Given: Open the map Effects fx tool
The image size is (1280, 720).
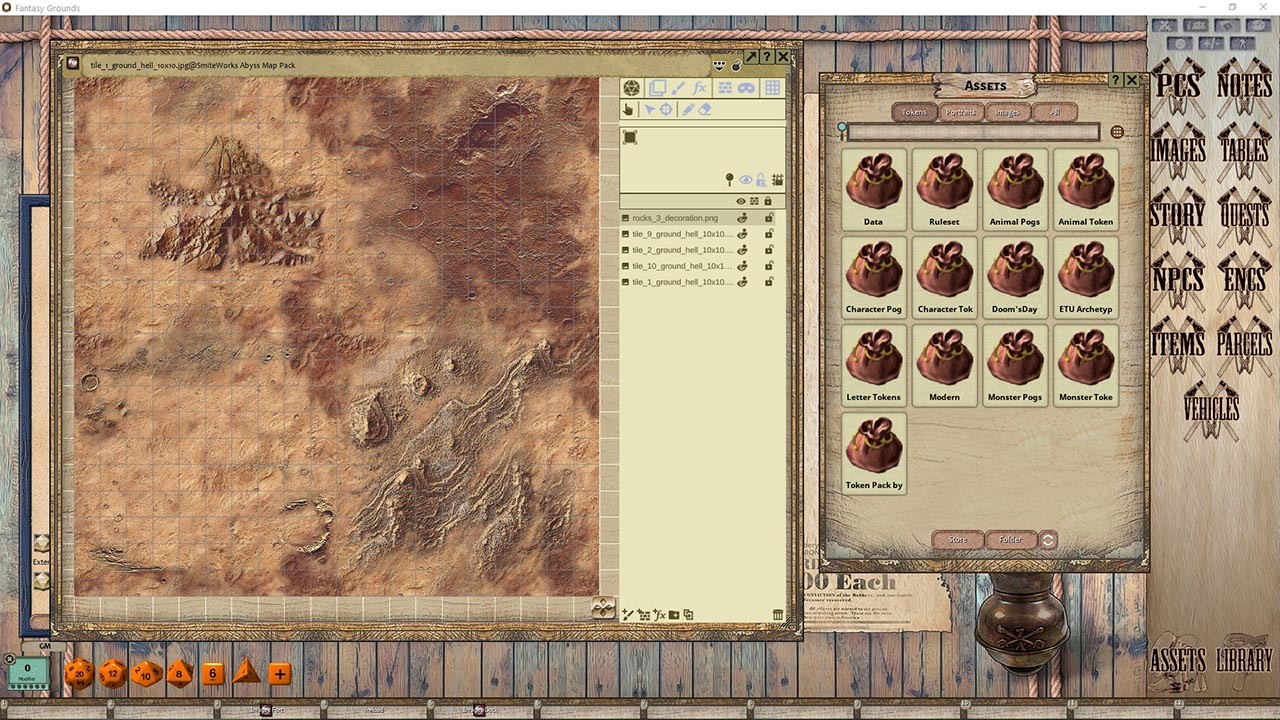Looking at the screenshot, I should pos(700,88).
